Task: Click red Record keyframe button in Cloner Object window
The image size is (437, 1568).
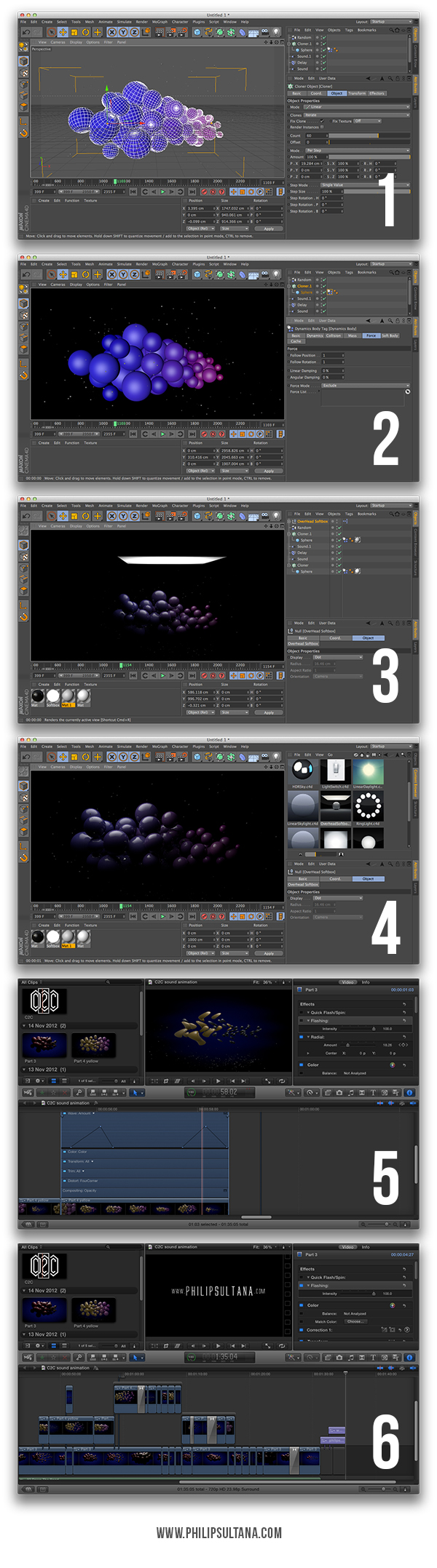Action: tap(204, 191)
